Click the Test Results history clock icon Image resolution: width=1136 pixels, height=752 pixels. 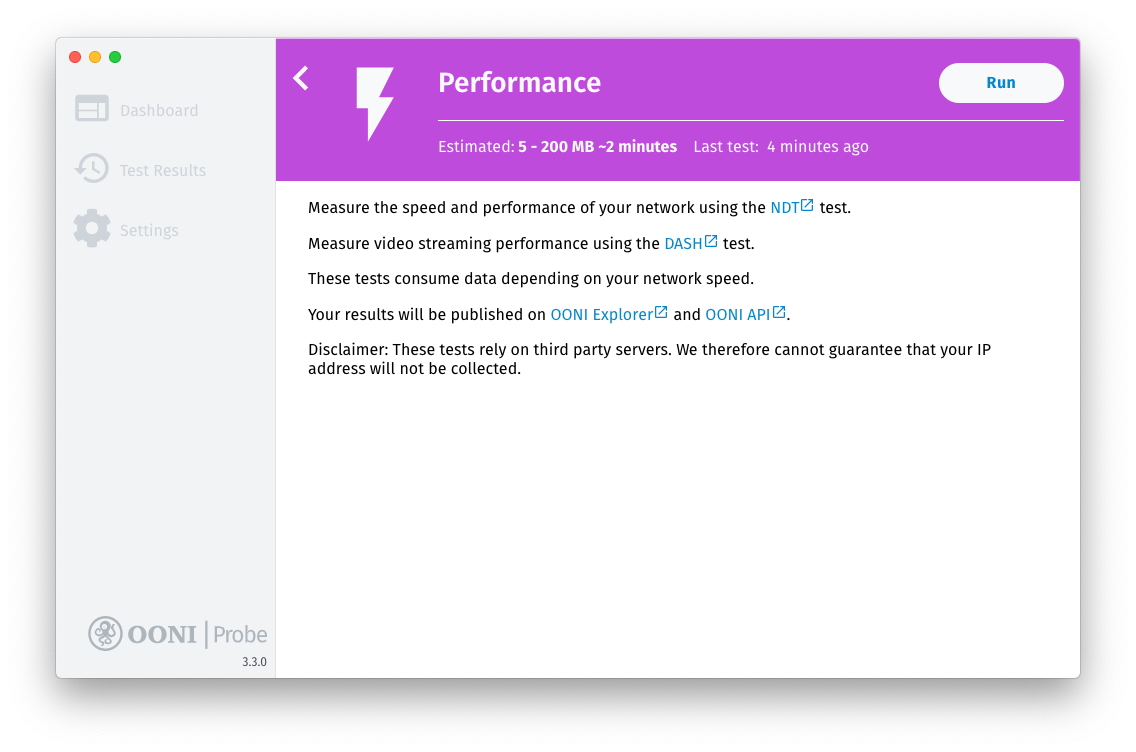(x=92, y=169)
